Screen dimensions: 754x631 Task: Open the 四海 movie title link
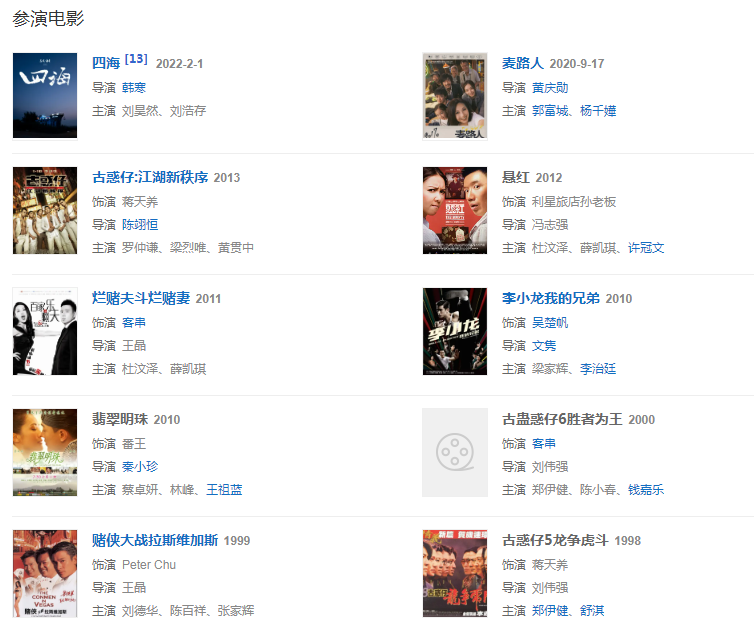click(x=106, y=63)
